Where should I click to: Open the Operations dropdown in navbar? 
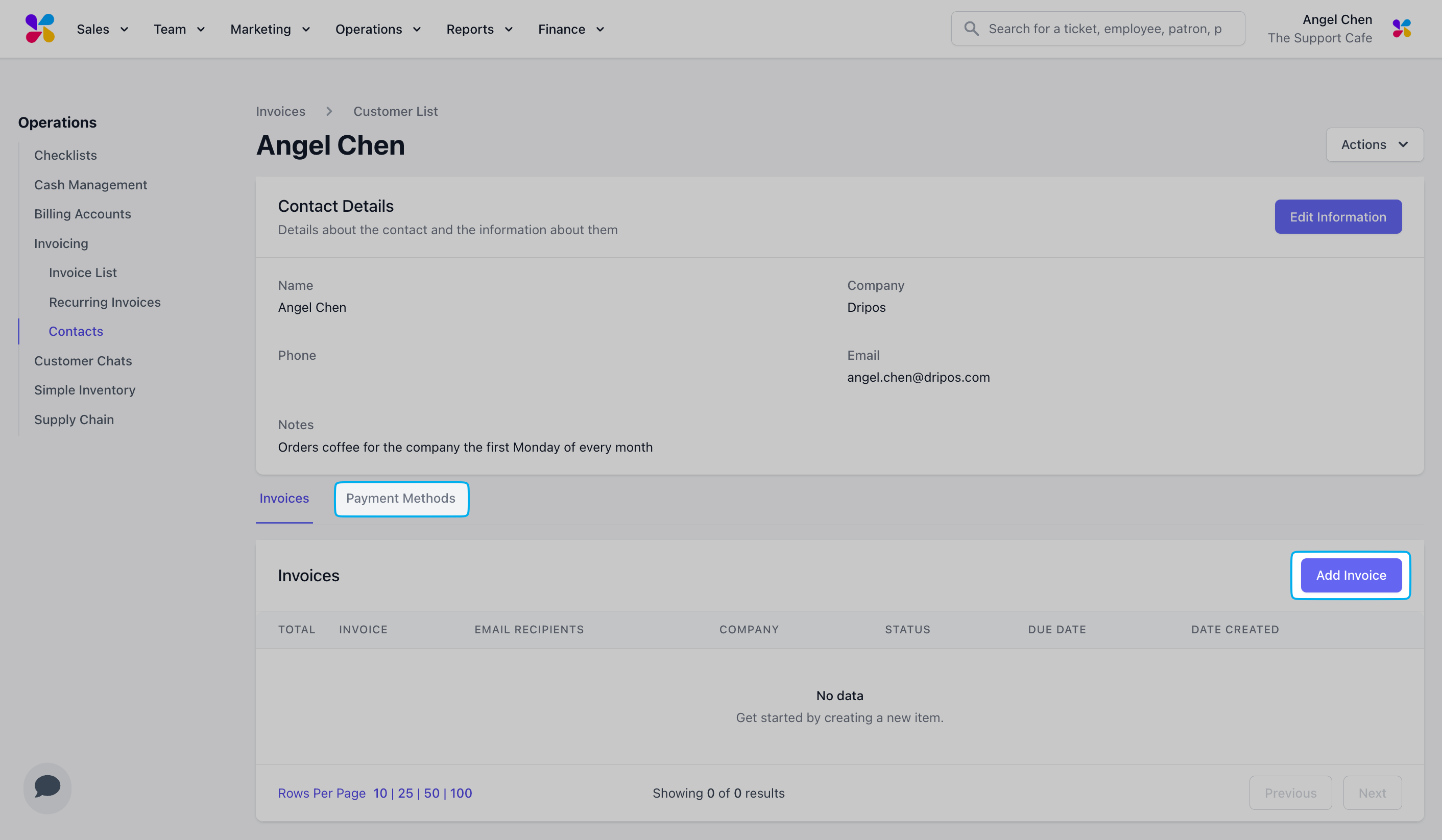(x=378, y=29)
